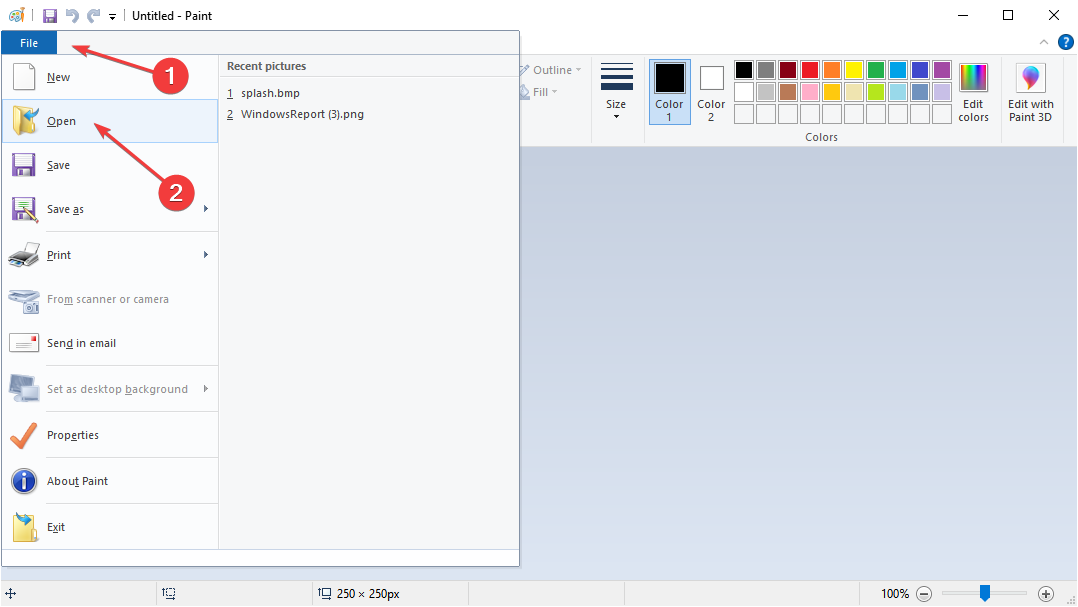The height and width of the screenshot is (607, 1078).
Task: Click the printer icon
Action: click(24, 254)
